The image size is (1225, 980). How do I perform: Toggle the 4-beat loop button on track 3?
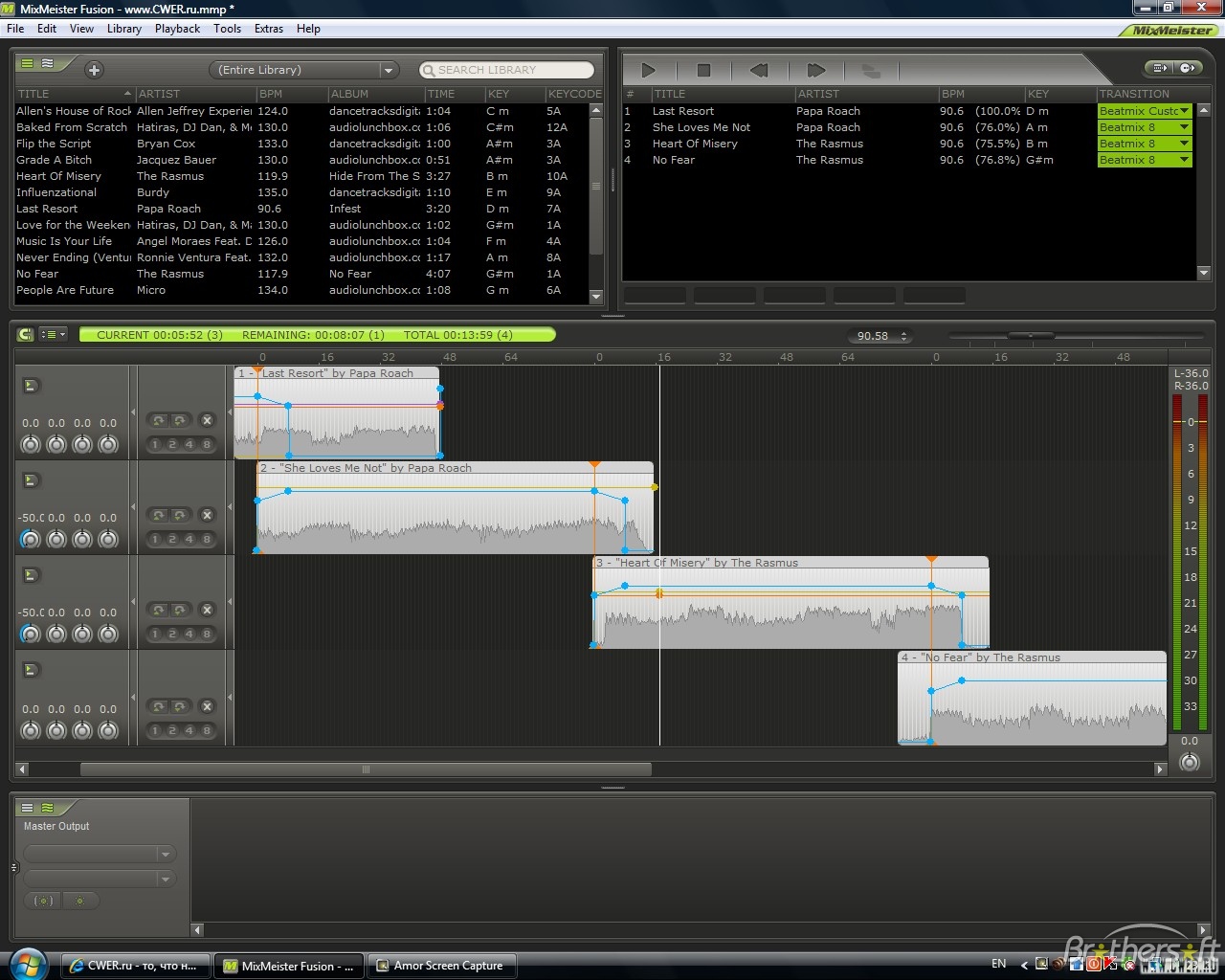[x=189, y=634]
